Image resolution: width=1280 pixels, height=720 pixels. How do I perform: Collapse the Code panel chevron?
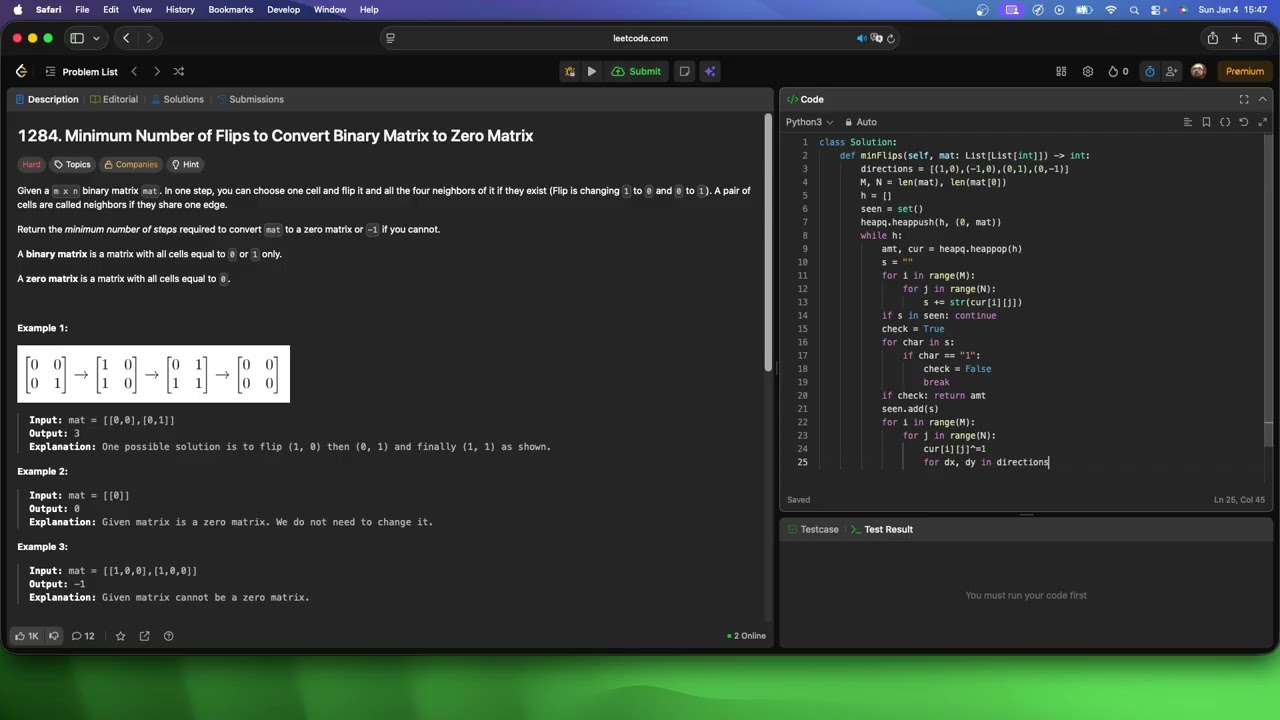pos(1262,99)
